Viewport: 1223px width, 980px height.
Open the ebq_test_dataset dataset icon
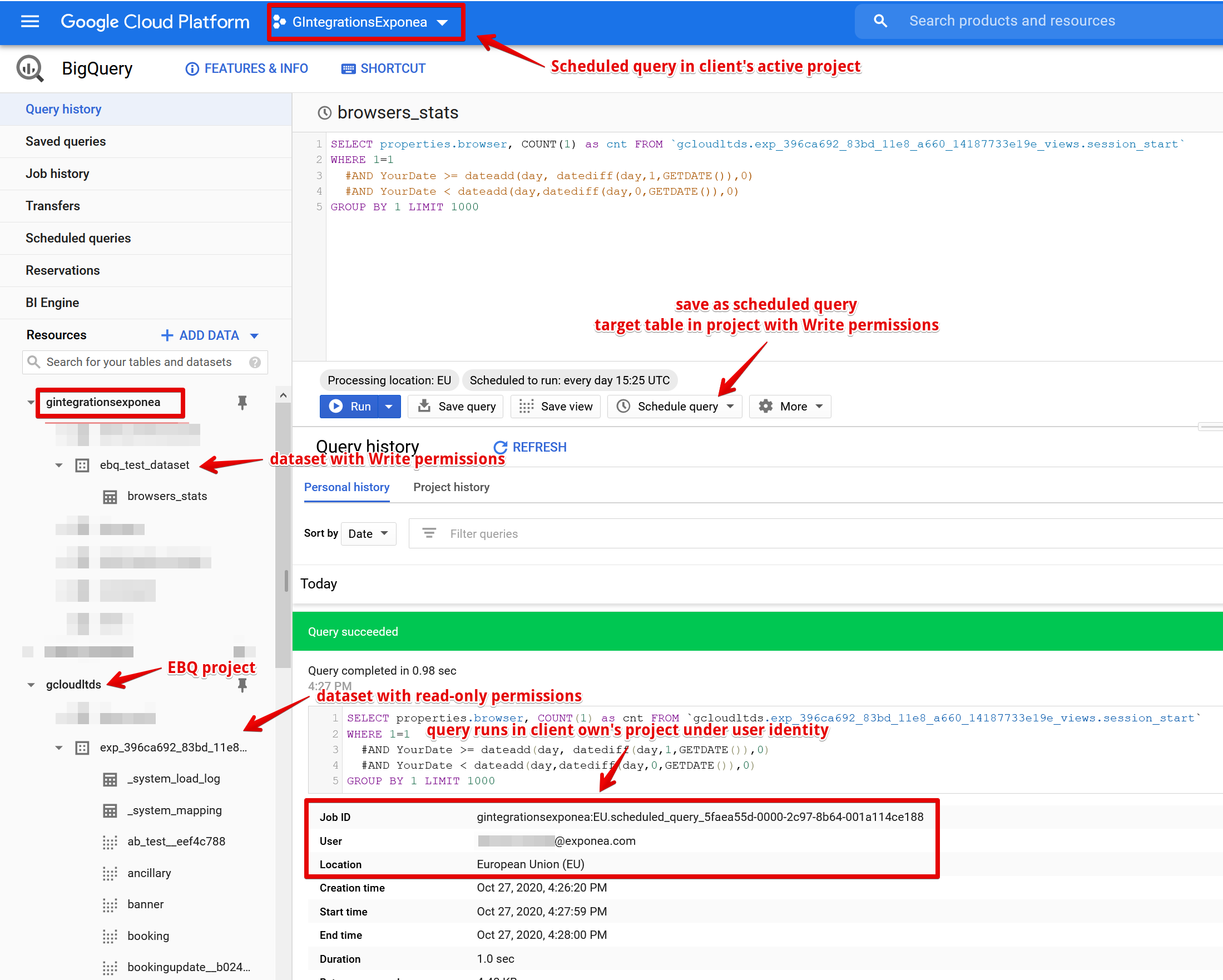(x=82, y=466)
